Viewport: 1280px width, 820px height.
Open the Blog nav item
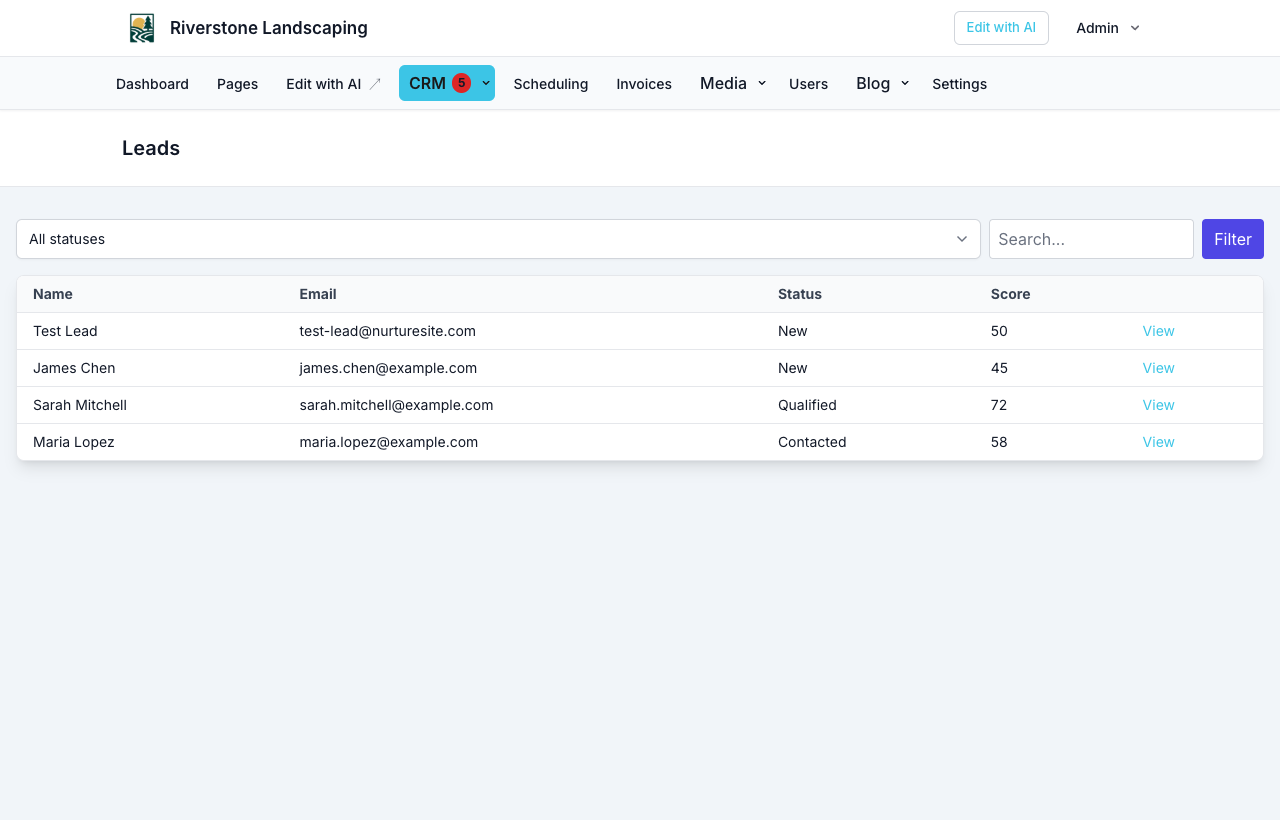pos(873,83)
